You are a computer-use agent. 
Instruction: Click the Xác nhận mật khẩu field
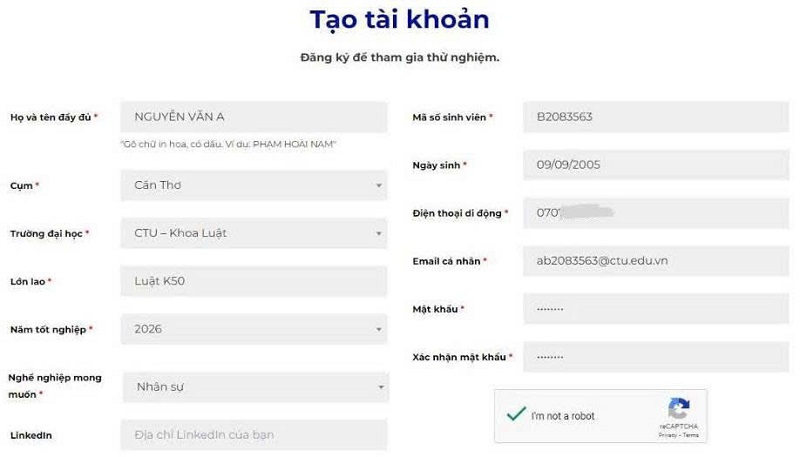656,357
